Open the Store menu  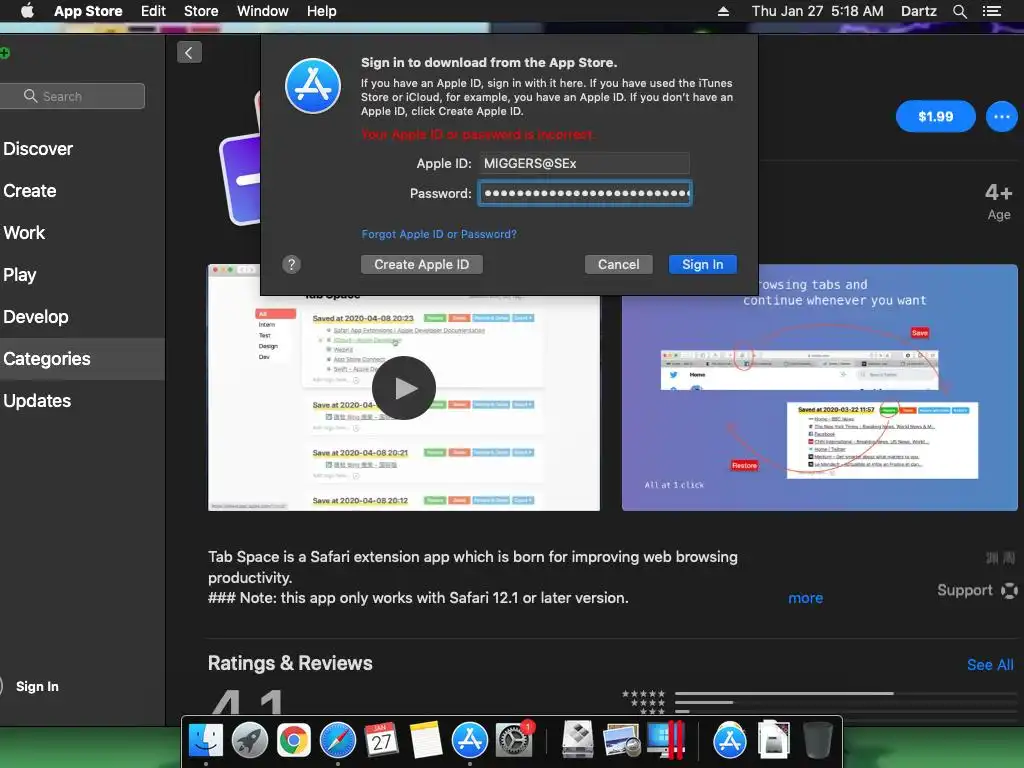coord(201,11)
